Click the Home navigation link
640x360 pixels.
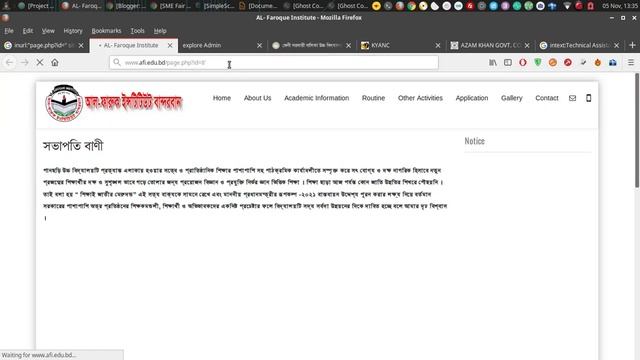pyautogui.click(x=222, y=98)
